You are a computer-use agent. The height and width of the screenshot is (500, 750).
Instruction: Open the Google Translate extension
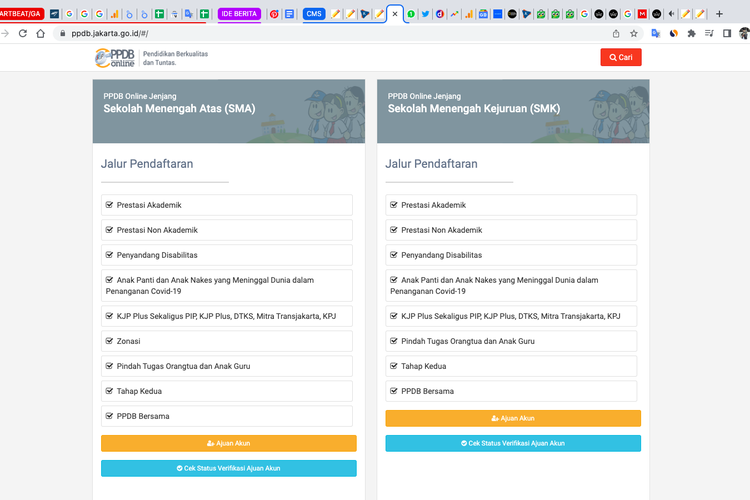pos(655,33)
